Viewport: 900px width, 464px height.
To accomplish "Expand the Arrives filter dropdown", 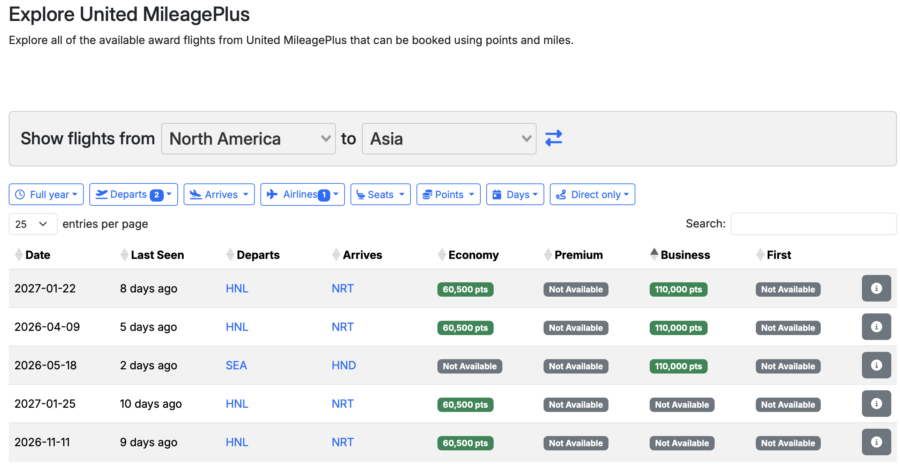I will 219,195.
